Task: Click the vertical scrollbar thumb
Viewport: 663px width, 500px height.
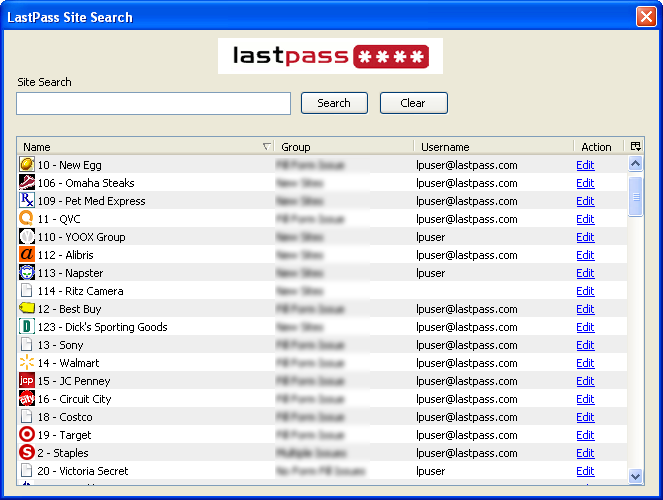Action: (635, 197)
